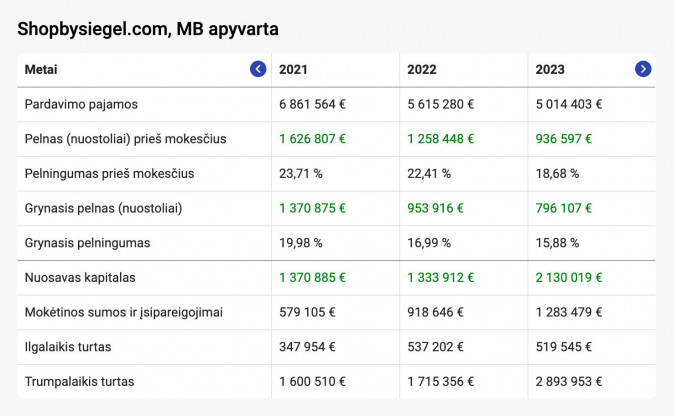Select the 15,88 % cell

(557, 243)
